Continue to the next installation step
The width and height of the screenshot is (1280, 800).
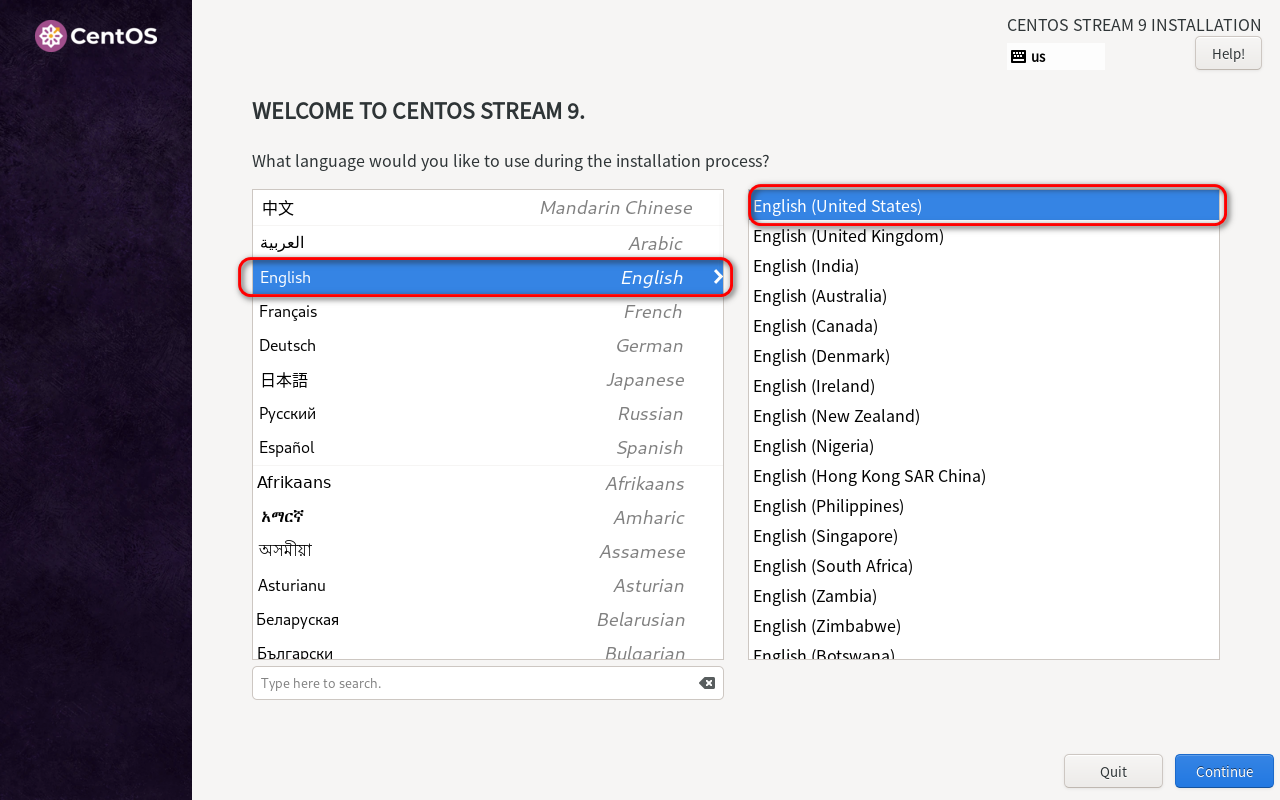point(1224,771)
